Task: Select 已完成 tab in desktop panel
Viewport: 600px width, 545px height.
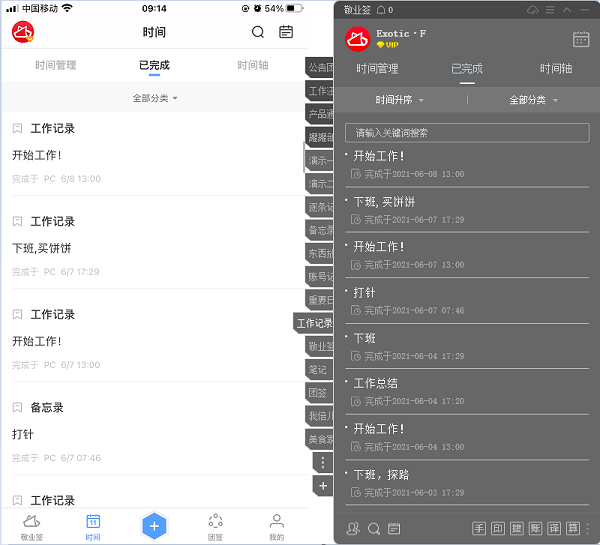Action: click(x=467, y=69)
